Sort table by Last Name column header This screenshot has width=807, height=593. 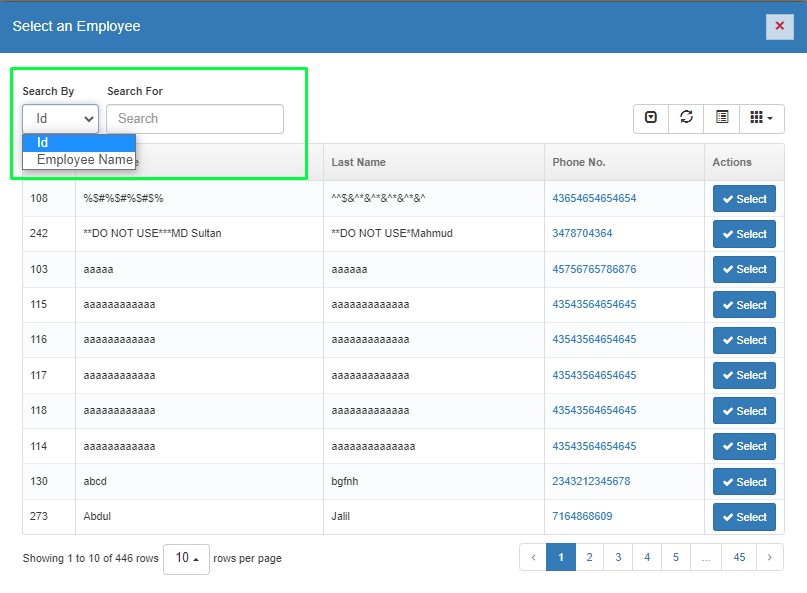pyautogui.click(x=359, y=162)
